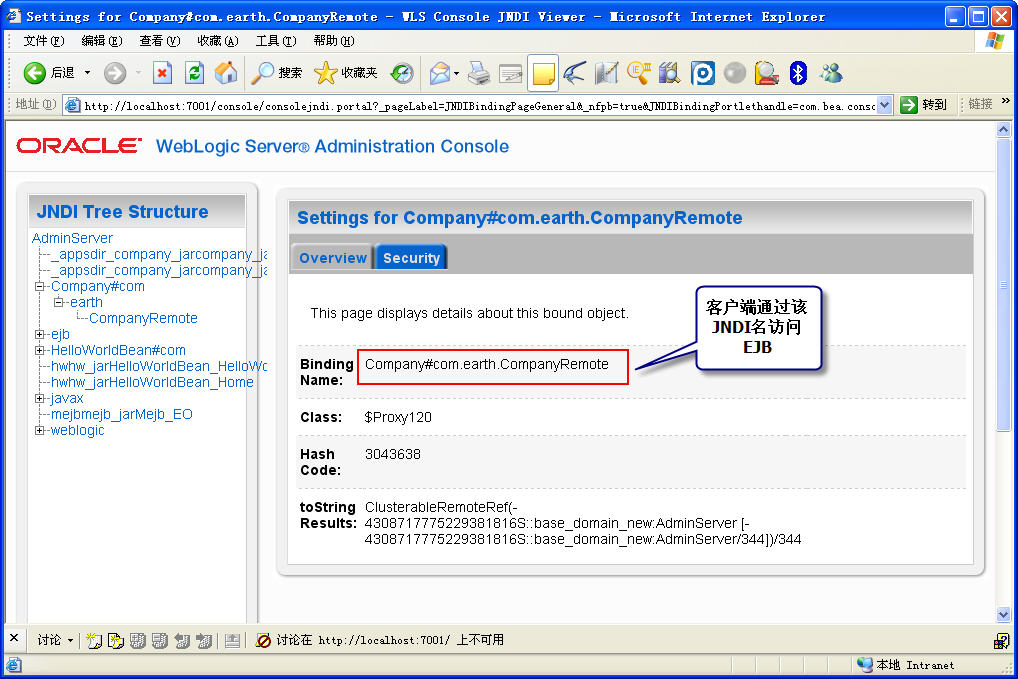Open the address bar dropdown arrow

(x=884, y=105)
